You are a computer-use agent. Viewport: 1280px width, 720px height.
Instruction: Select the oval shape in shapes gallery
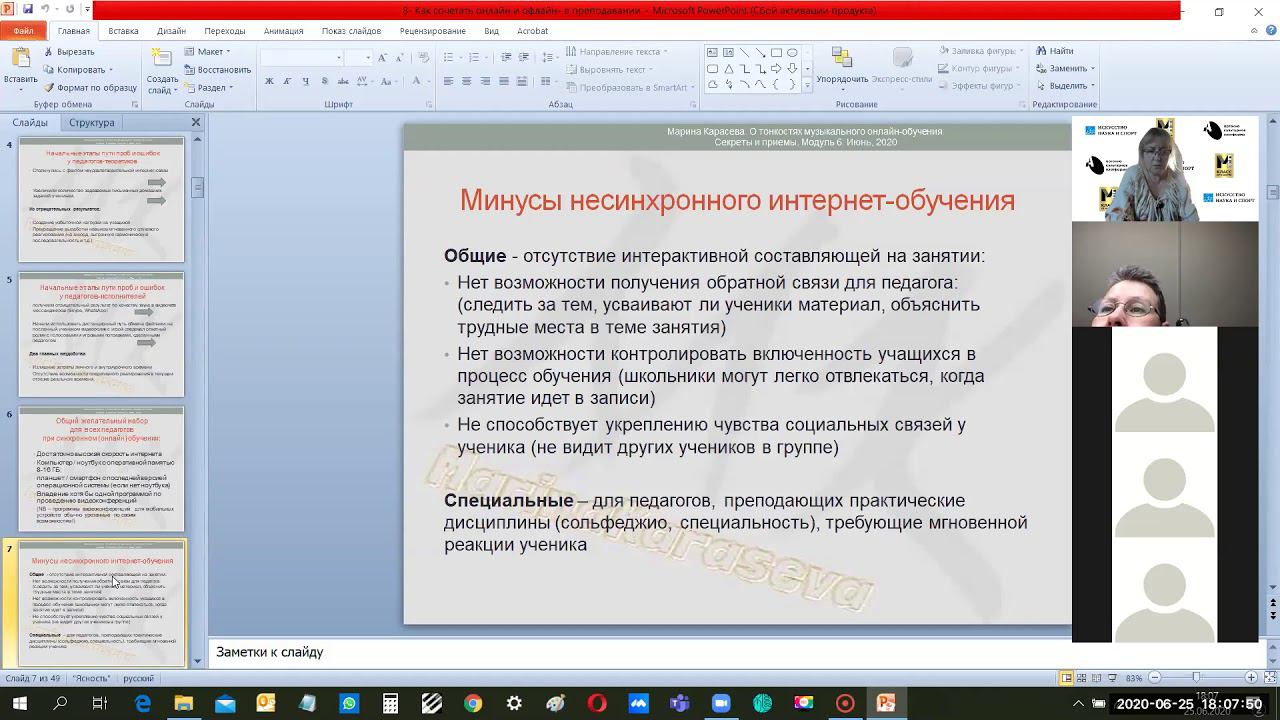(792, 53)
